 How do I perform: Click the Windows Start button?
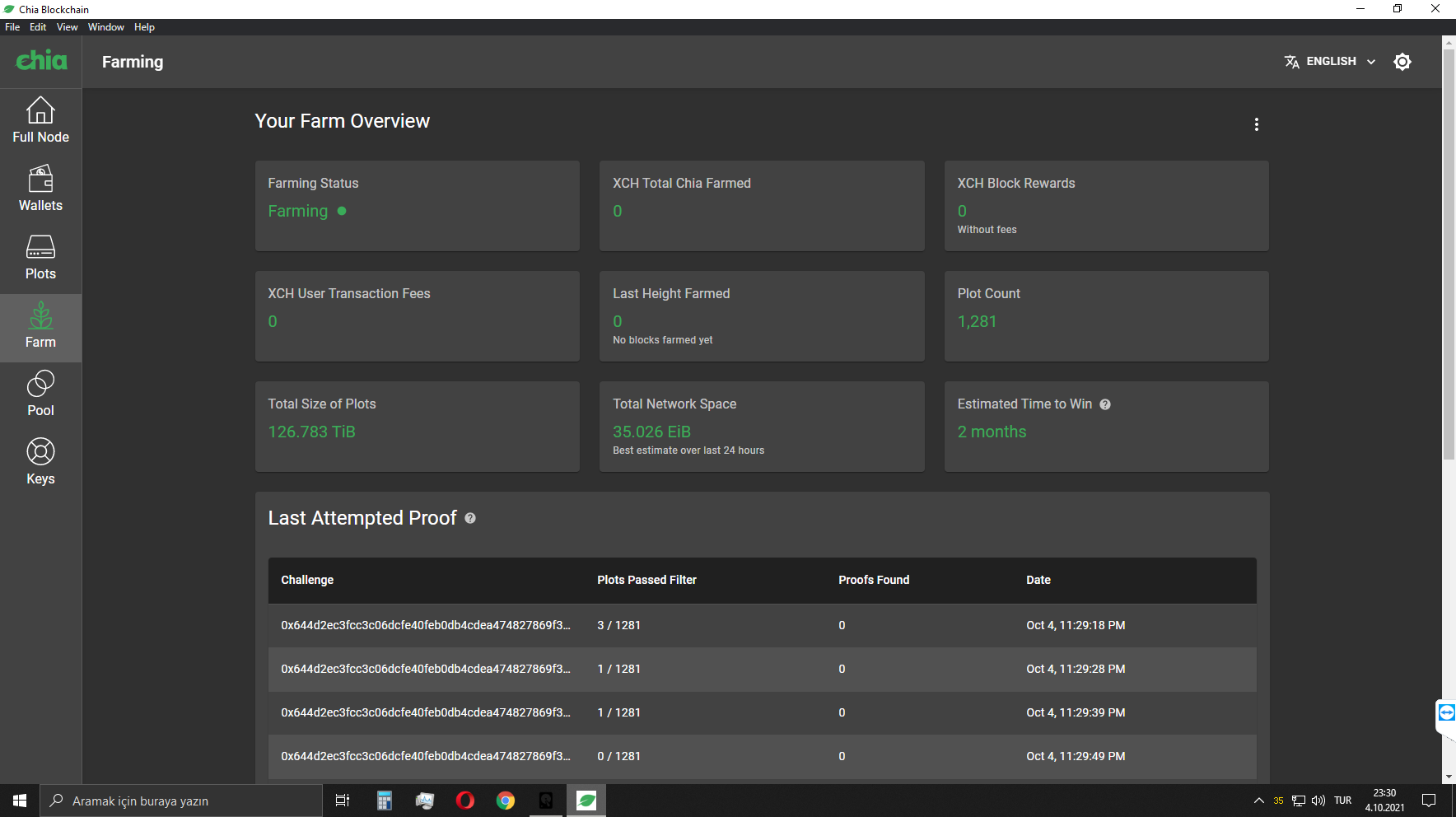click(x=20, y=801)
